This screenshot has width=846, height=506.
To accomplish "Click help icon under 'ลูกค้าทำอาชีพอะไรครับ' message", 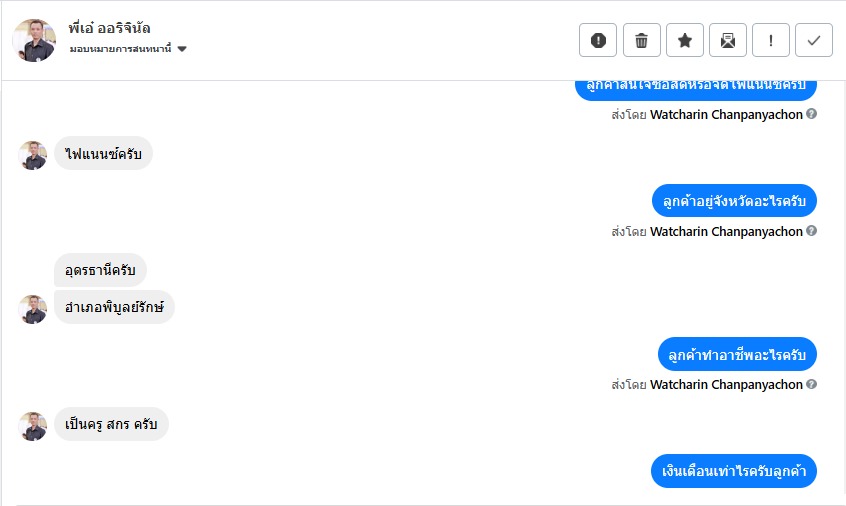I will (x=812, y=384).
